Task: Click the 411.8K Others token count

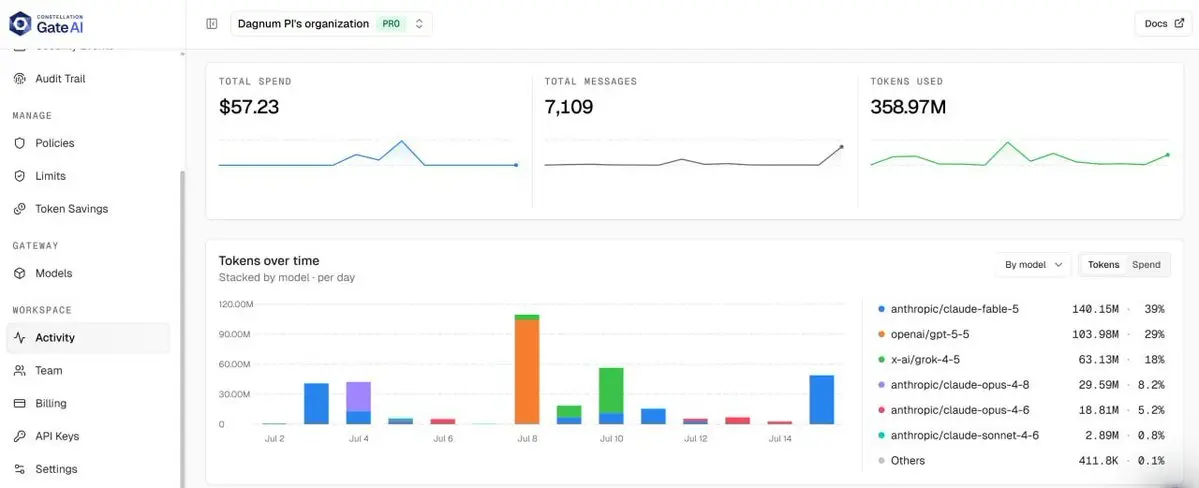Action: click(x=1098, y=460)
